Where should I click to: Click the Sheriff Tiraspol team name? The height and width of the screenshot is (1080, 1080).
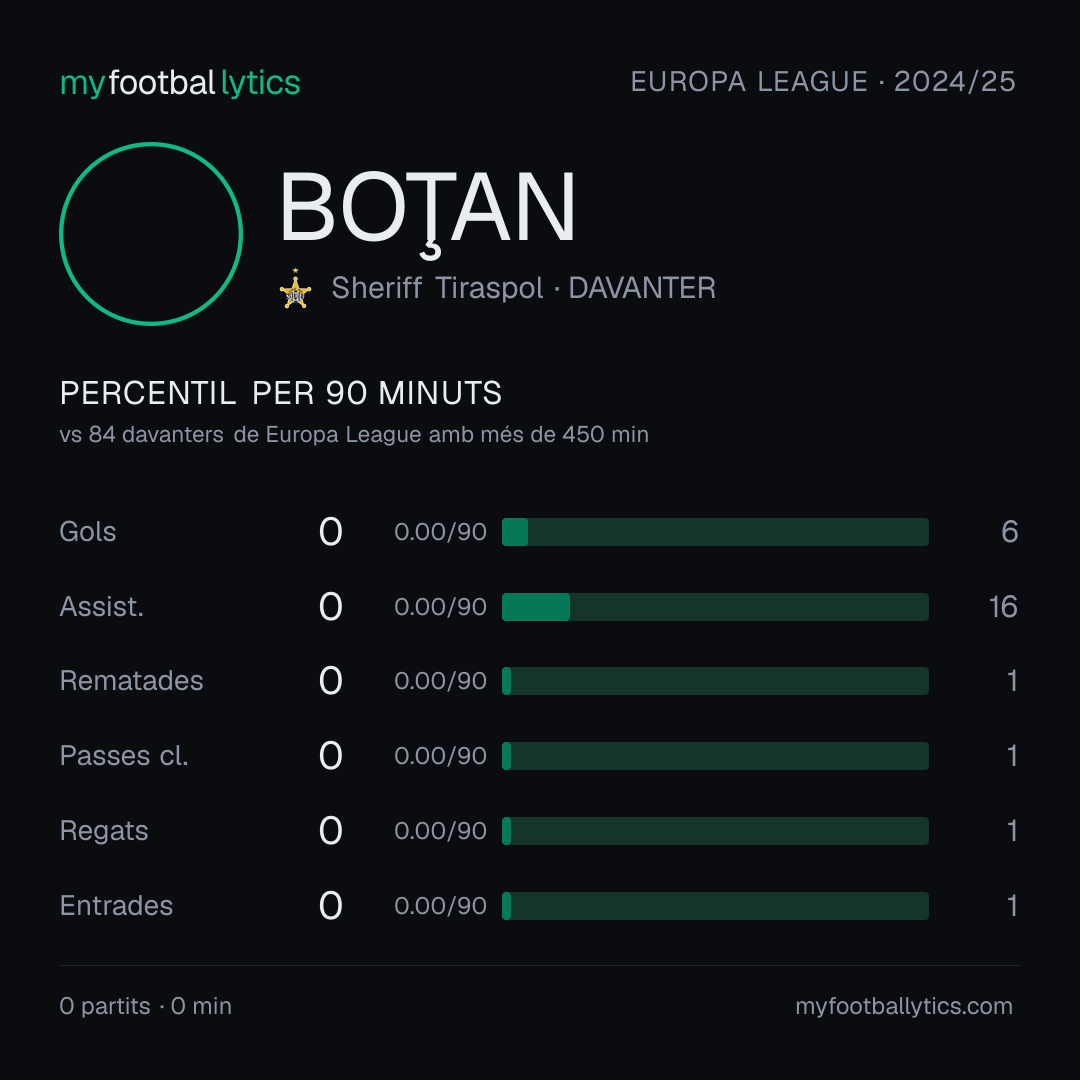(437, 288)
